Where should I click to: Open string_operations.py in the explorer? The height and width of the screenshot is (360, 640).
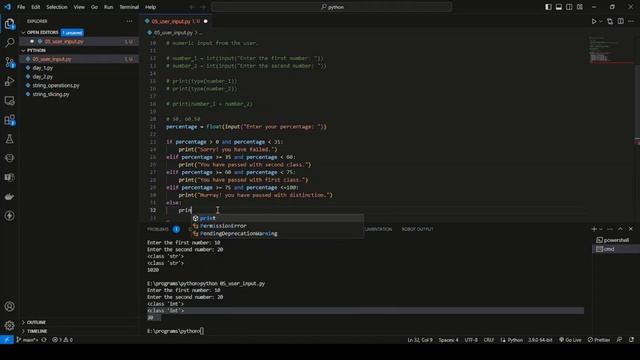pos(56,85)
